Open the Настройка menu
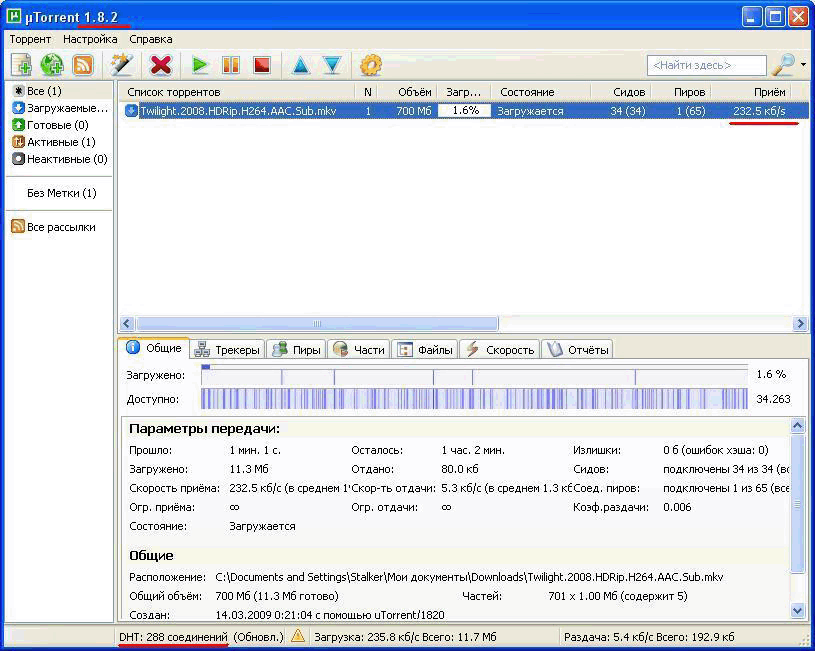Screen dimensions: 815x651 90,39
